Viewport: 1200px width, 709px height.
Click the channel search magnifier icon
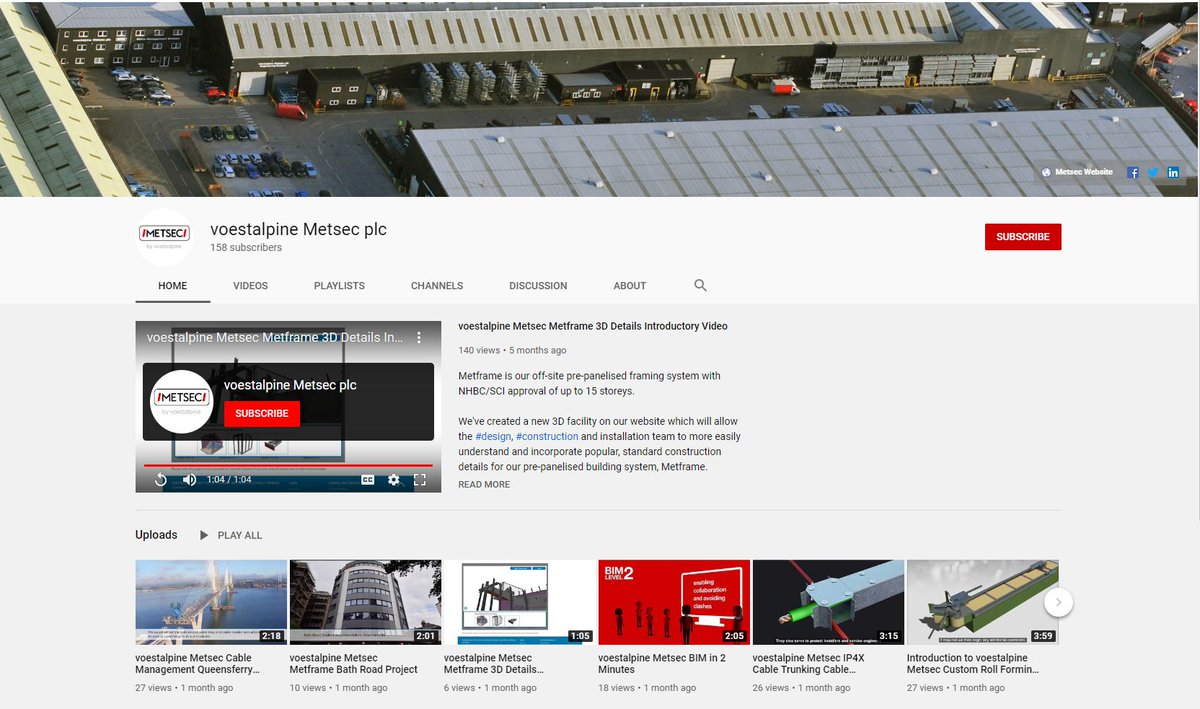700,285
